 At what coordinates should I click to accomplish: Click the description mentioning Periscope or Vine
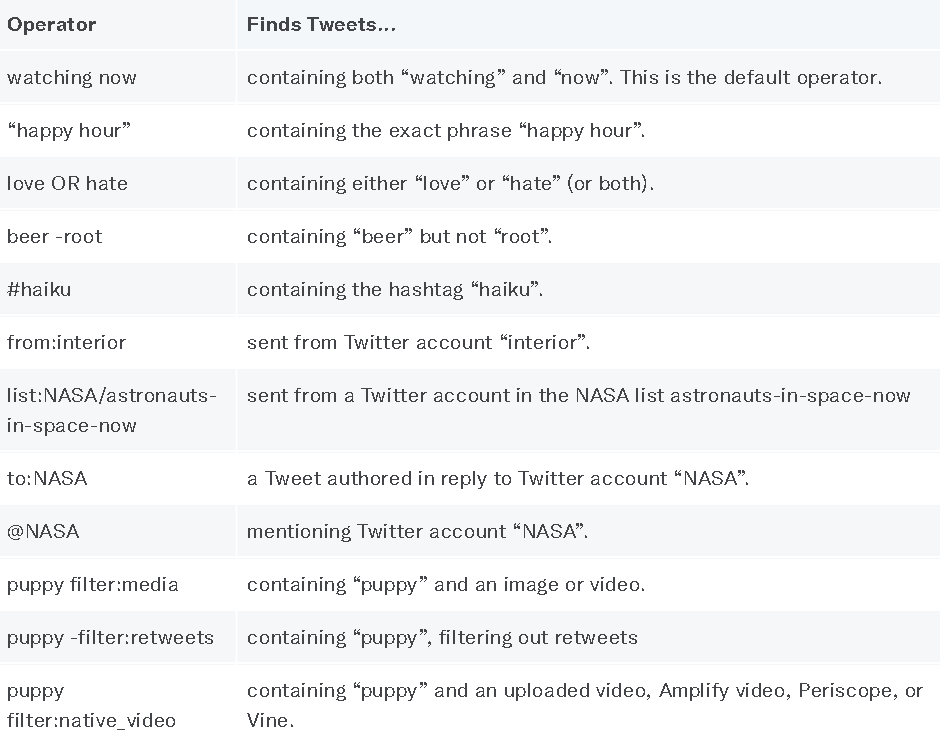(x=584, y=705)
